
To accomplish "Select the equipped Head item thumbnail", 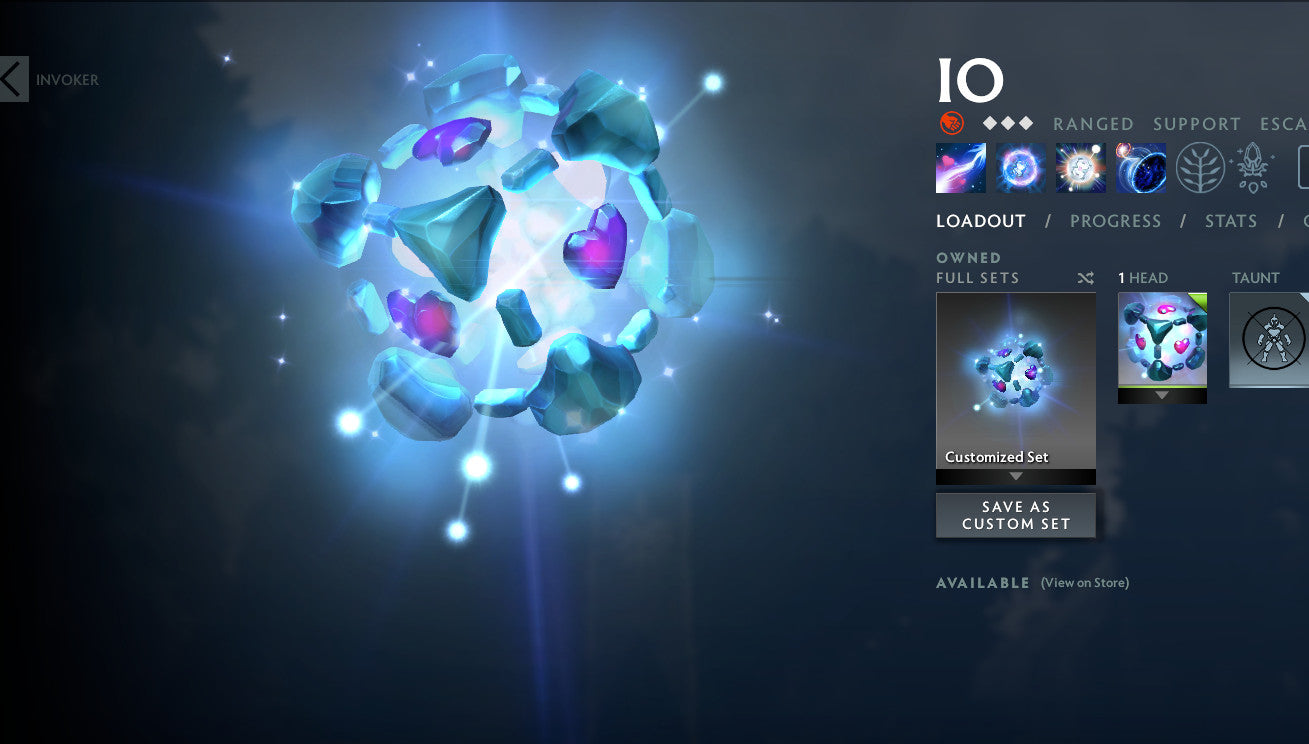I will coord(1162,340).
